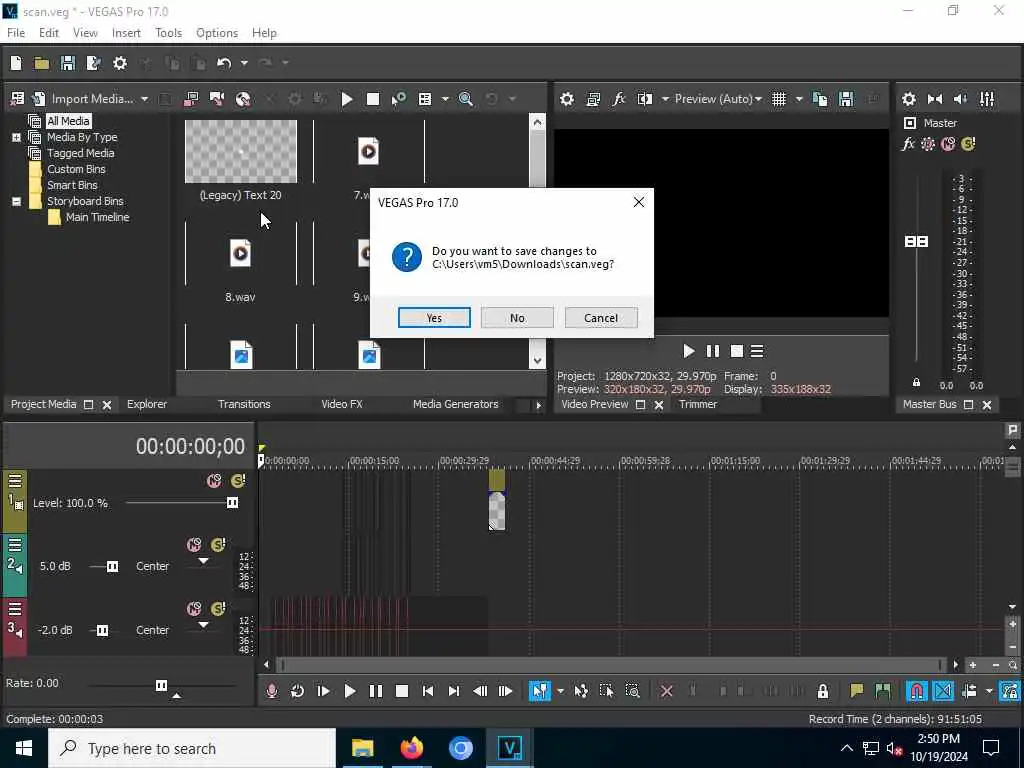Click the playback Rate slider handle

click(161, 685)
